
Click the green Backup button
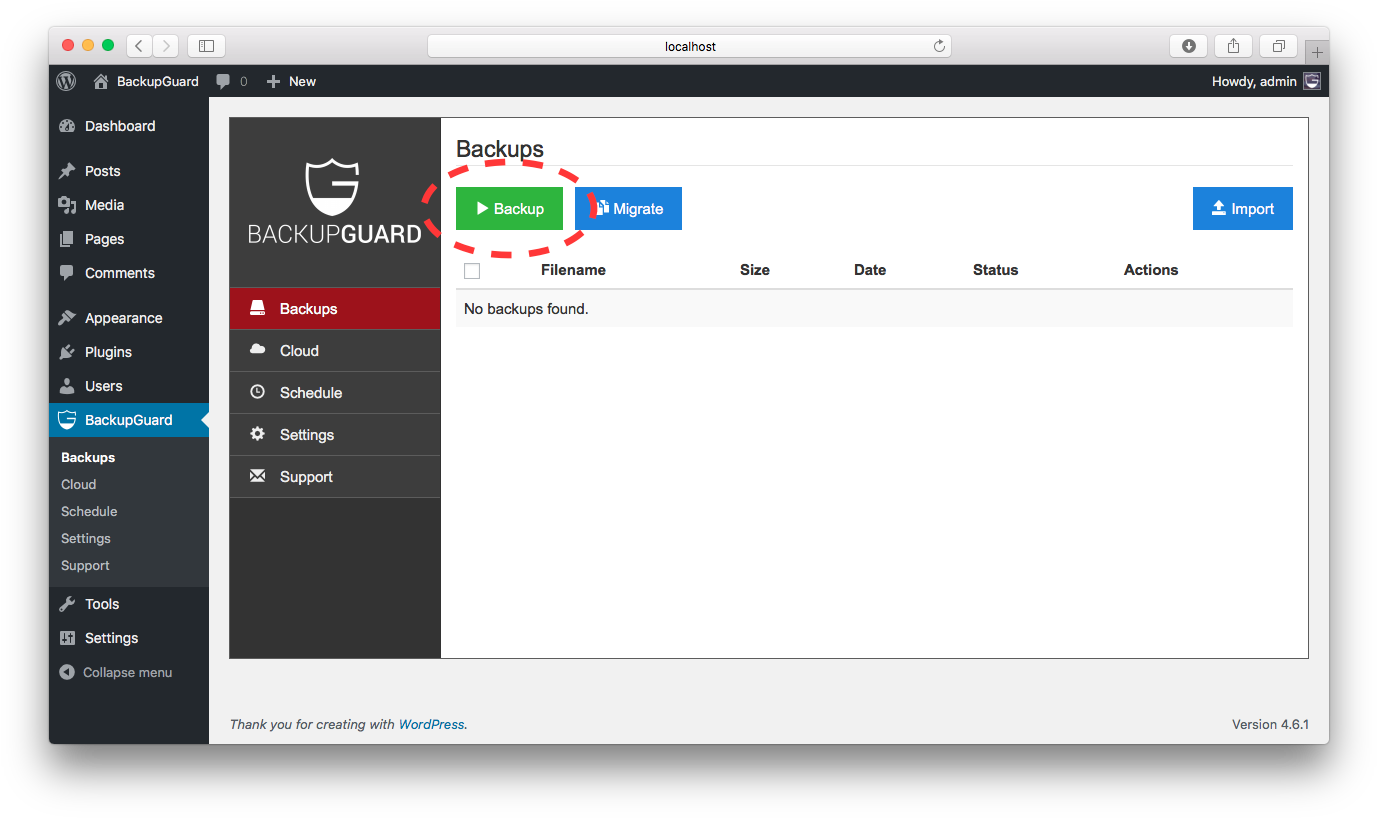click(x=509, y=208)
